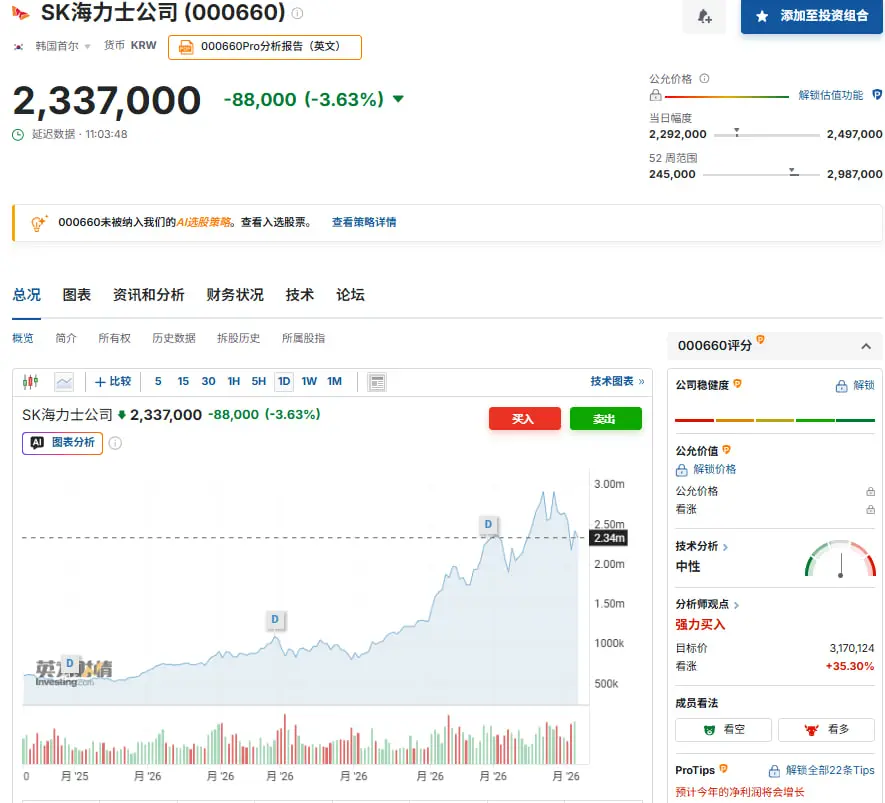Click the 解锁全部22条Tips link
This screenshot has width=885, height=803.
[821, 770]
